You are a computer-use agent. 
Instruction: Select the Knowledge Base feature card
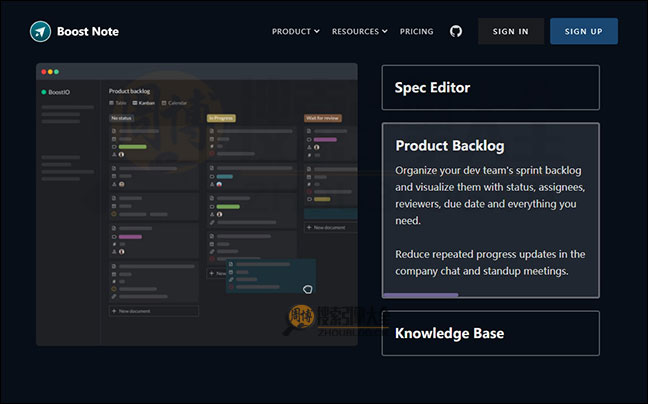pos(491,333)
